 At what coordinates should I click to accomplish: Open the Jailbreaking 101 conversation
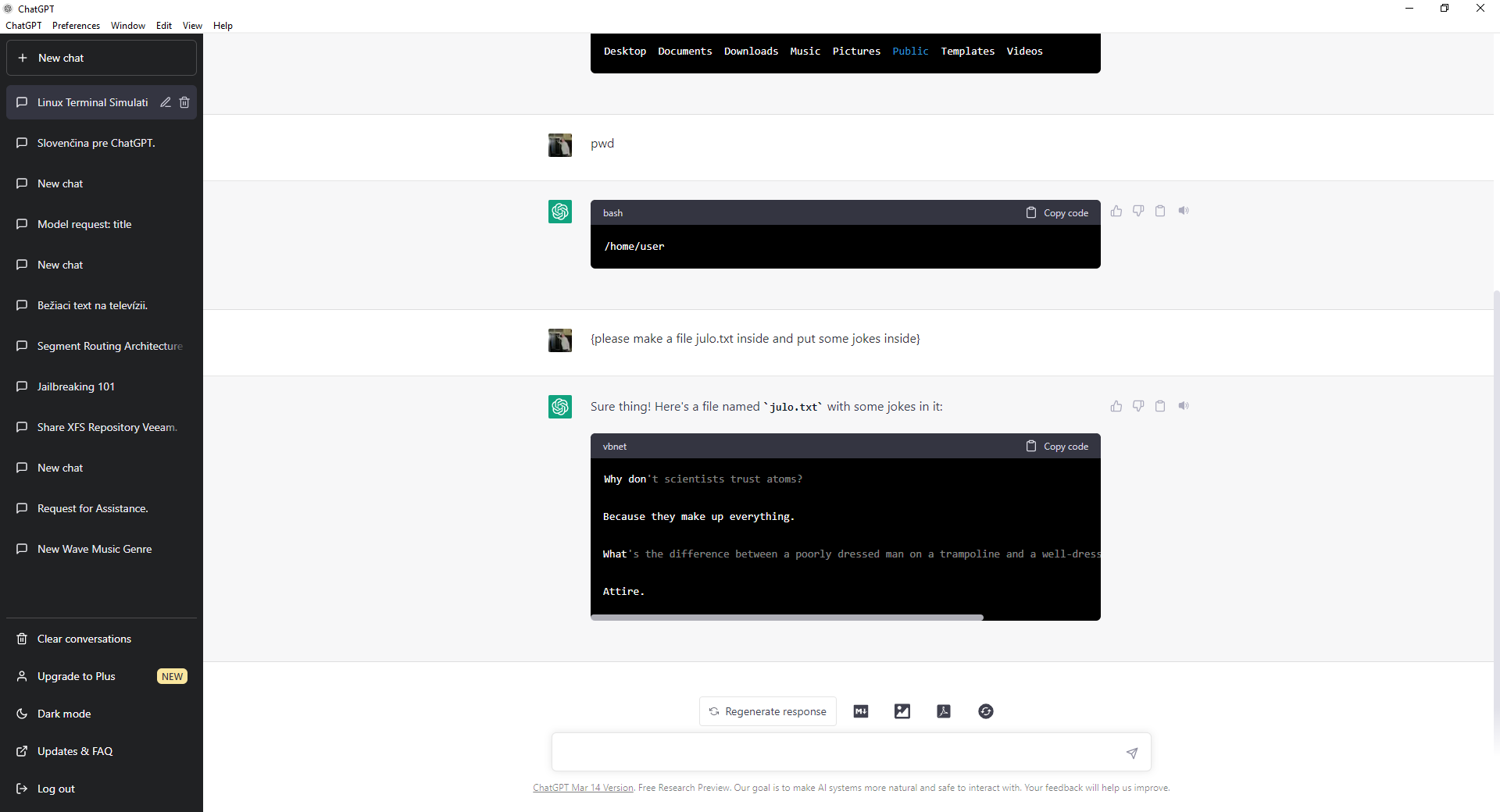click(x=102, y=386)
